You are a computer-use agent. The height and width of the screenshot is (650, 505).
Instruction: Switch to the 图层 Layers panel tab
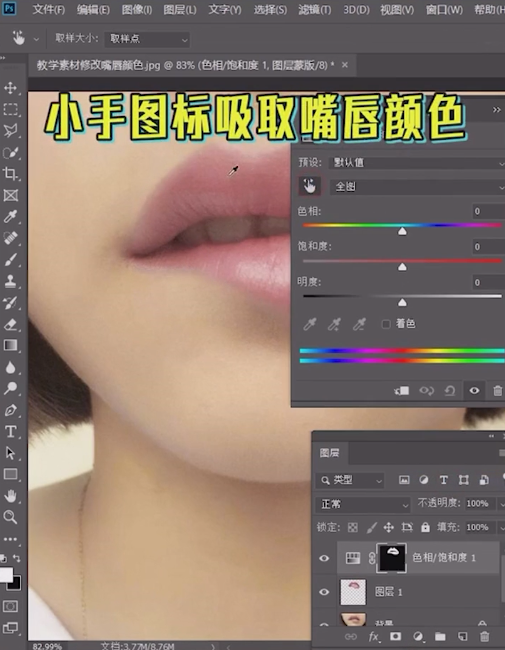pyautogui.click(x=330, y=453)
